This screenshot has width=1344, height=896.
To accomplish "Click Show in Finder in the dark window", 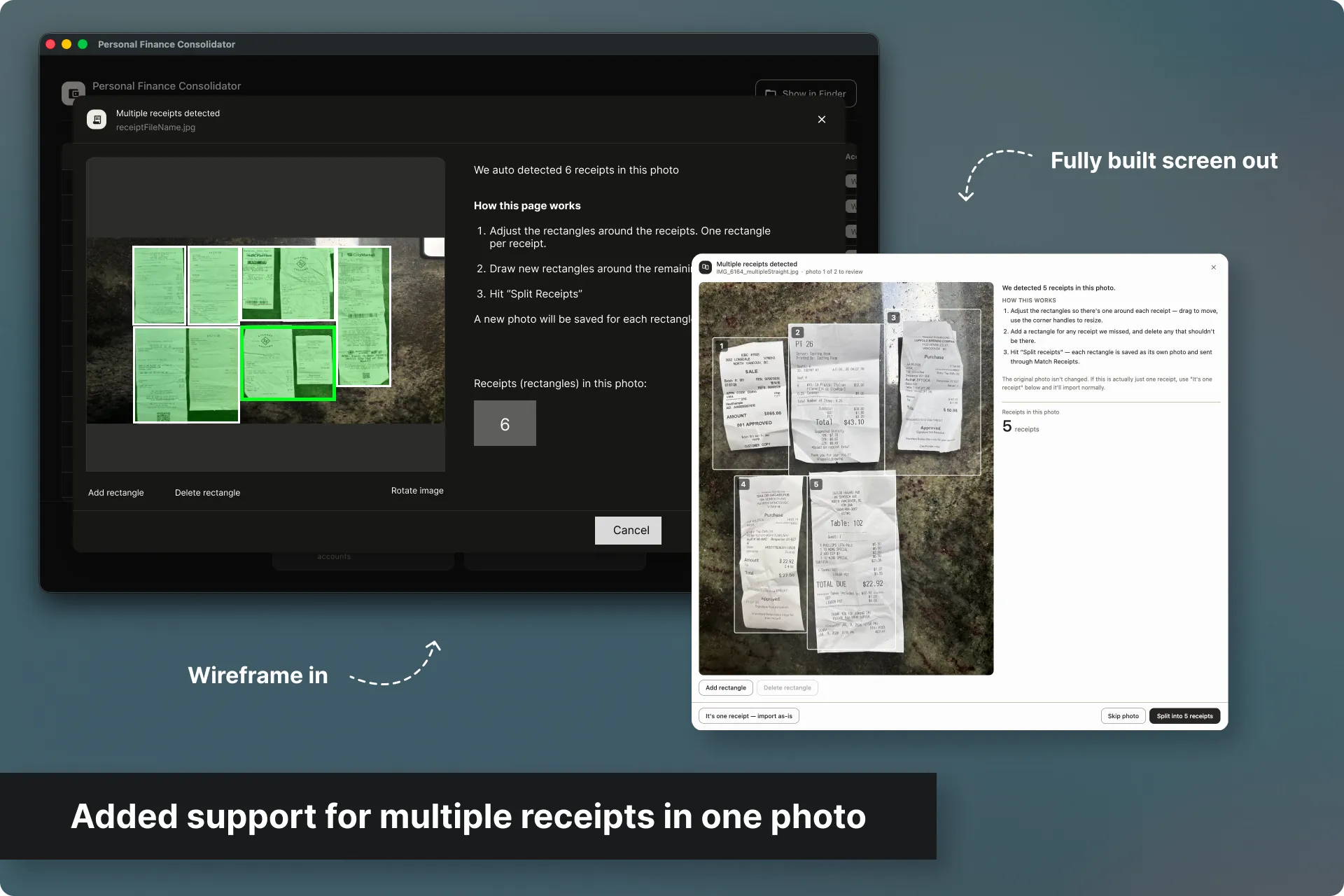I will [x=806, y=93].
